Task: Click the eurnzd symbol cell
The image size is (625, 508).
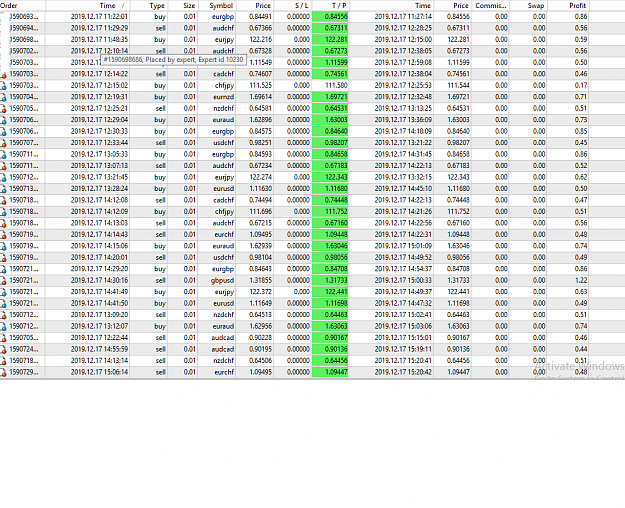Action: coord(223,97)
